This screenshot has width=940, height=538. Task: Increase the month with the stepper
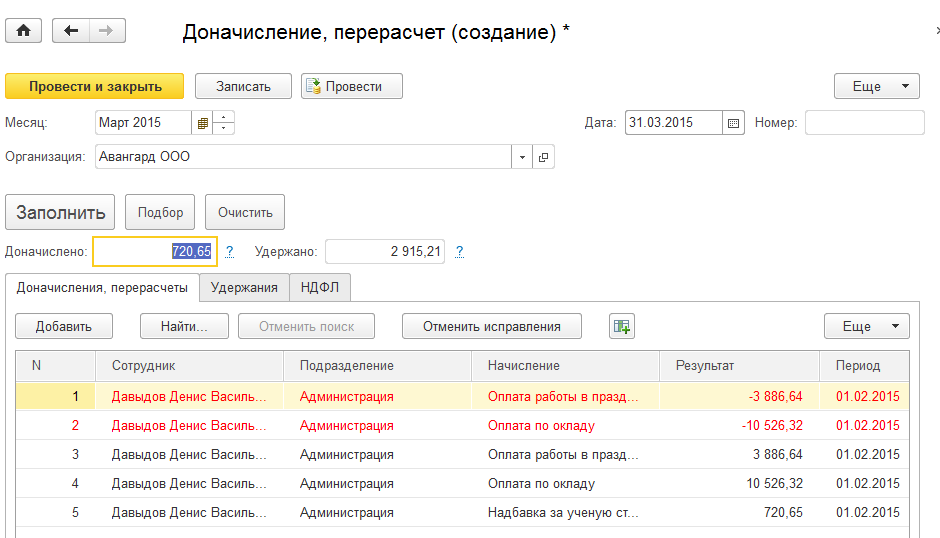click(224, 117)
